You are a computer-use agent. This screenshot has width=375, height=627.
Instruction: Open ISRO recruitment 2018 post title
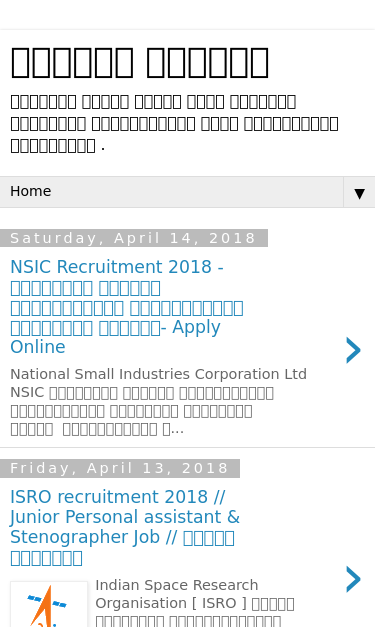click(125, 527)
